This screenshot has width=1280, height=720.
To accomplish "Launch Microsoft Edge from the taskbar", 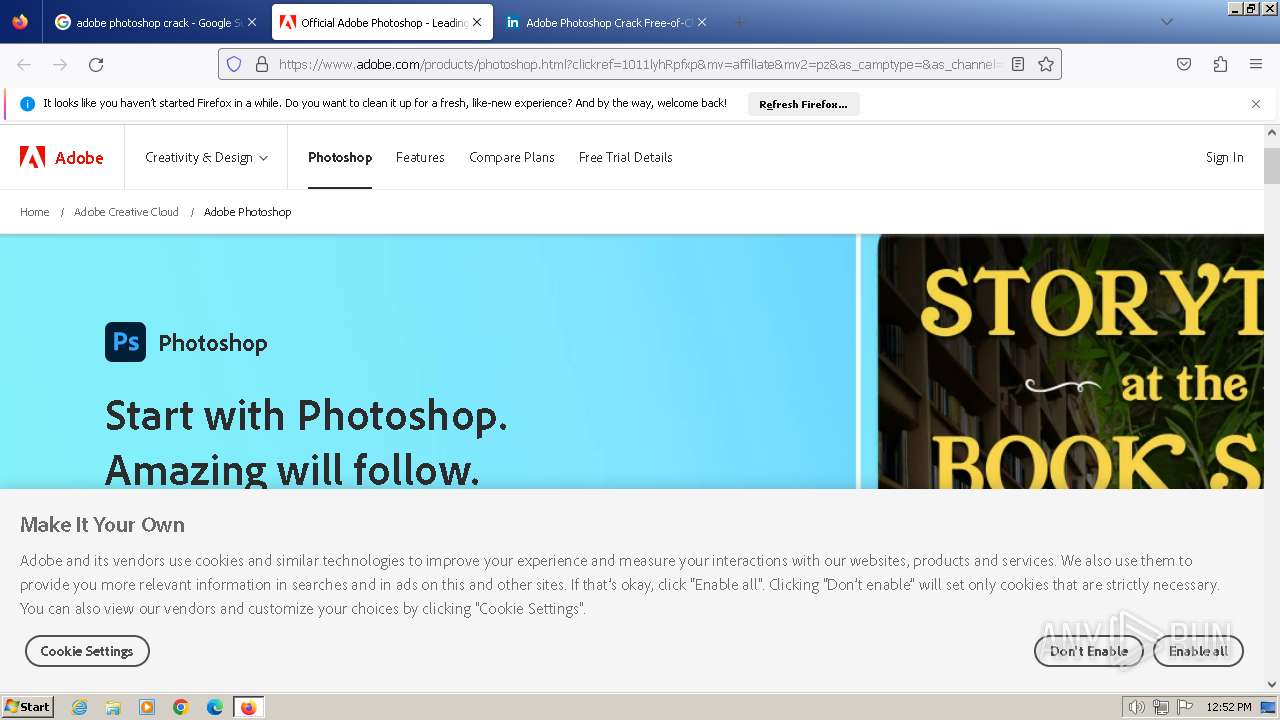I will [215, 707].
